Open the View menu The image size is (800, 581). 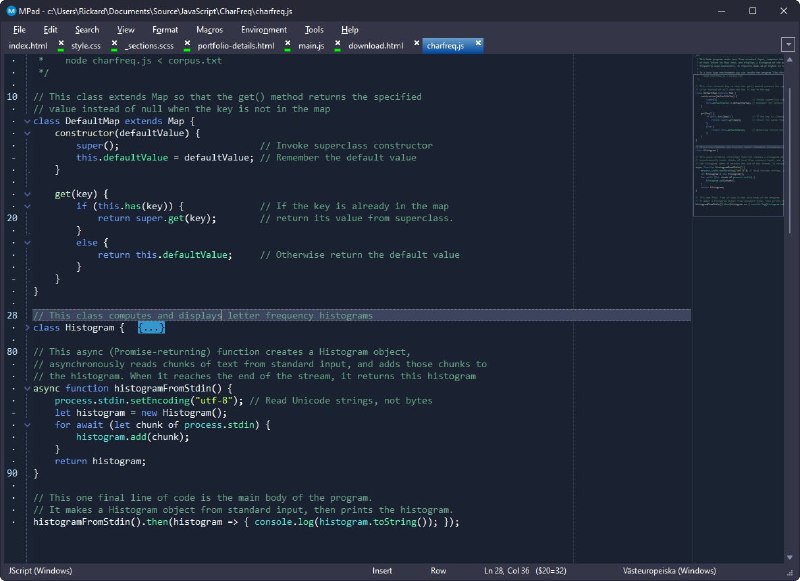[x=126, y=30]
